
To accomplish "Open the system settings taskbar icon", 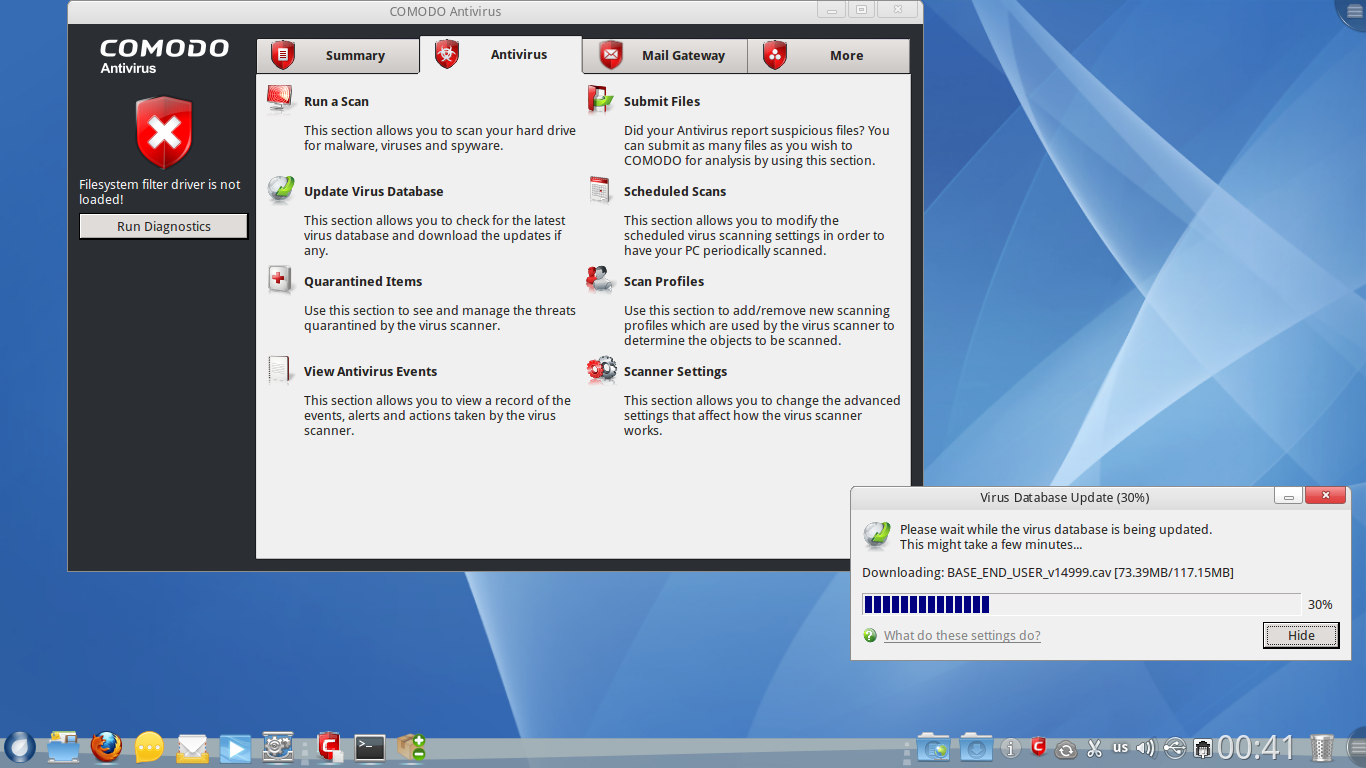I will [277, 746].
